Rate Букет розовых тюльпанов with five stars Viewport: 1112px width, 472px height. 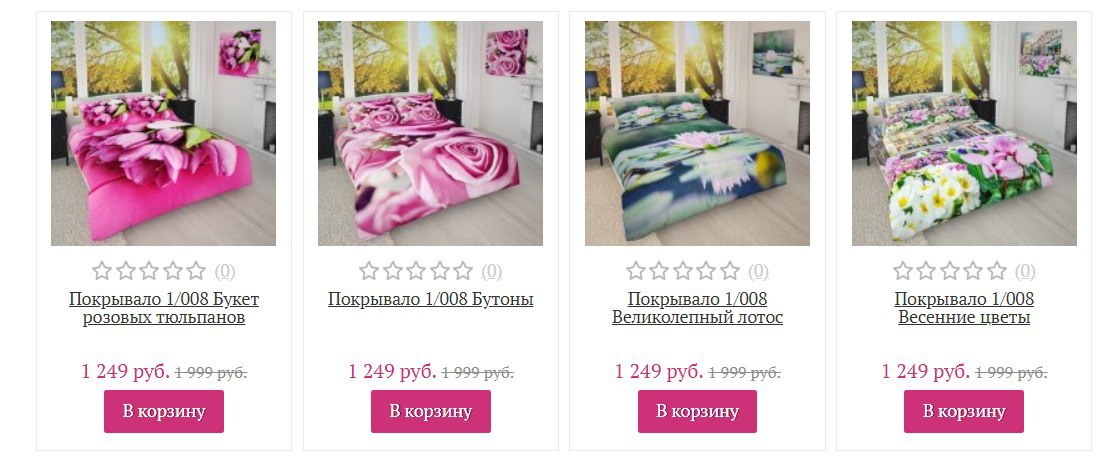click(x=196, y=270)
